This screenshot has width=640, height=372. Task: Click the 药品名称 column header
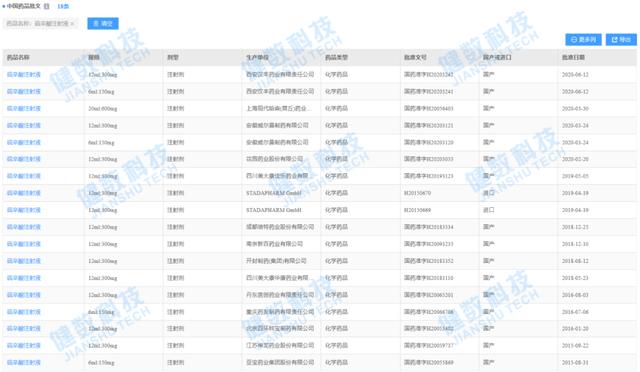click(x=18, y=58)
